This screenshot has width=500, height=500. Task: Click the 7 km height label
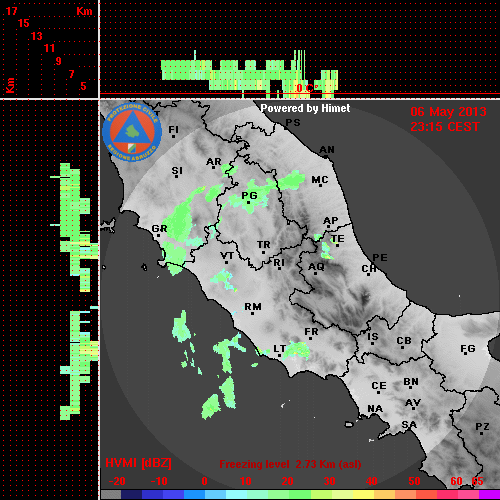point(71,74)
